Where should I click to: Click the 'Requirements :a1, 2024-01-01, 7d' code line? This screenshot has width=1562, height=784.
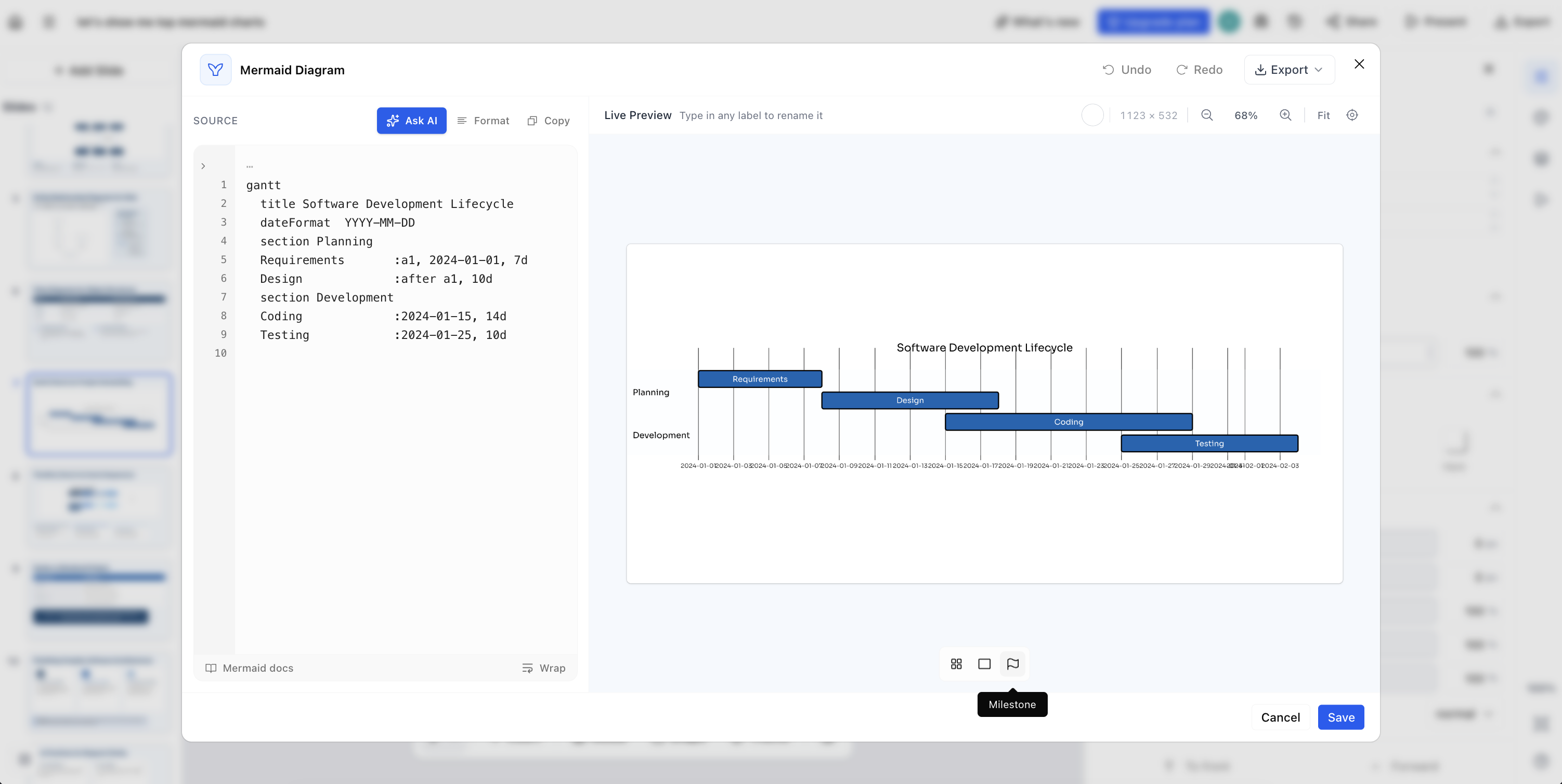(394, 260)
